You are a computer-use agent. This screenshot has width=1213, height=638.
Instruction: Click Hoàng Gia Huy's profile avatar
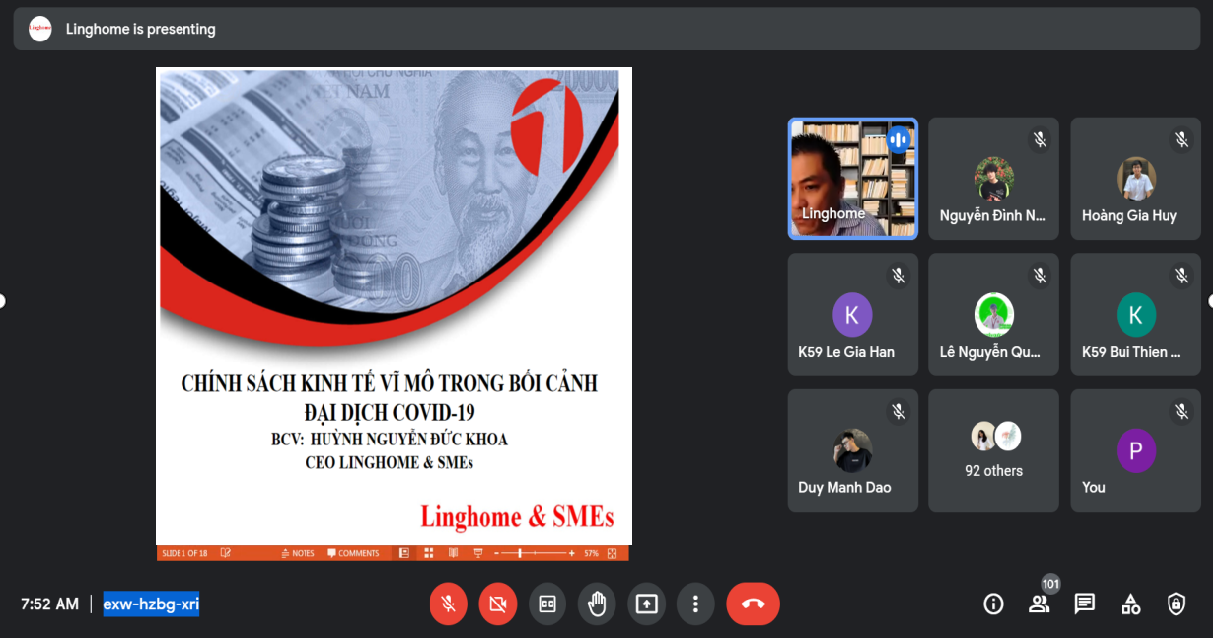pos(1136,177)
